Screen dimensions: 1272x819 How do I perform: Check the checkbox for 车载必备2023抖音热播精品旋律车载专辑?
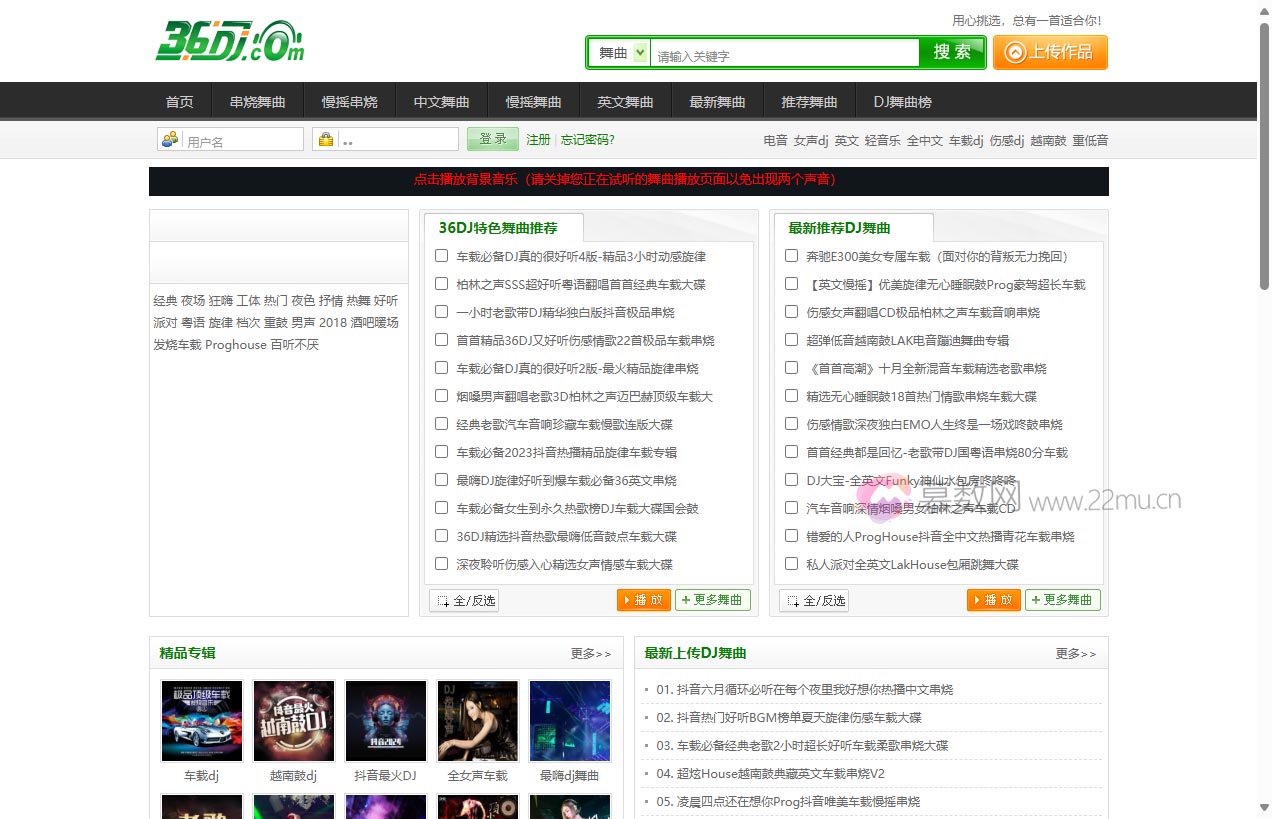click(441, 452)
